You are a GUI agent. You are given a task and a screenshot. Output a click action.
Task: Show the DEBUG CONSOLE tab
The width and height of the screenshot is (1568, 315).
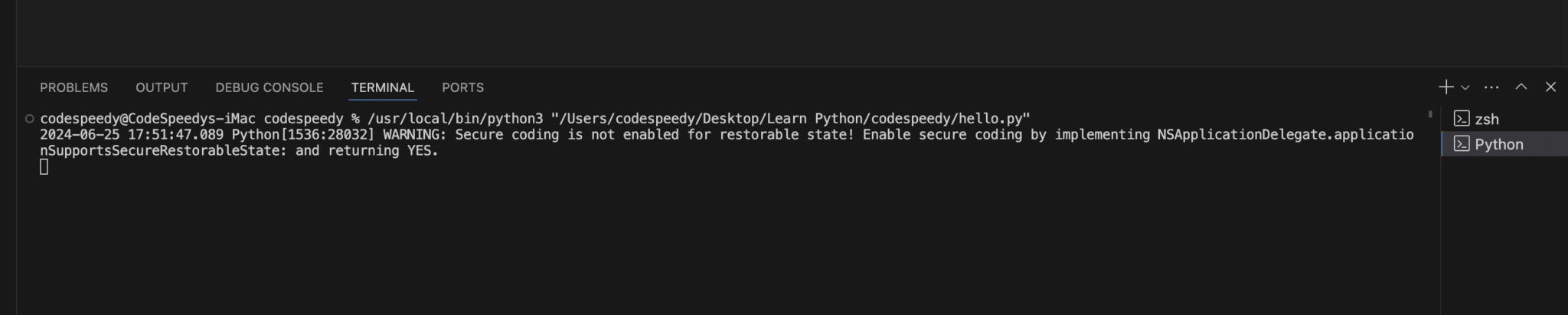click(x=269, y=87)
